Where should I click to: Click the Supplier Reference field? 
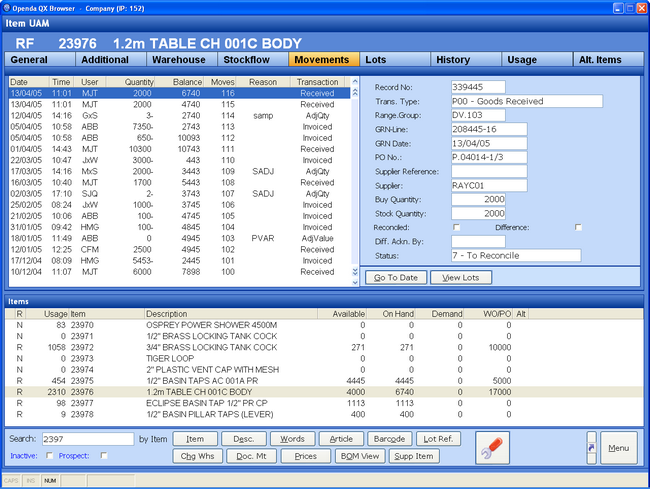(489, 172)
